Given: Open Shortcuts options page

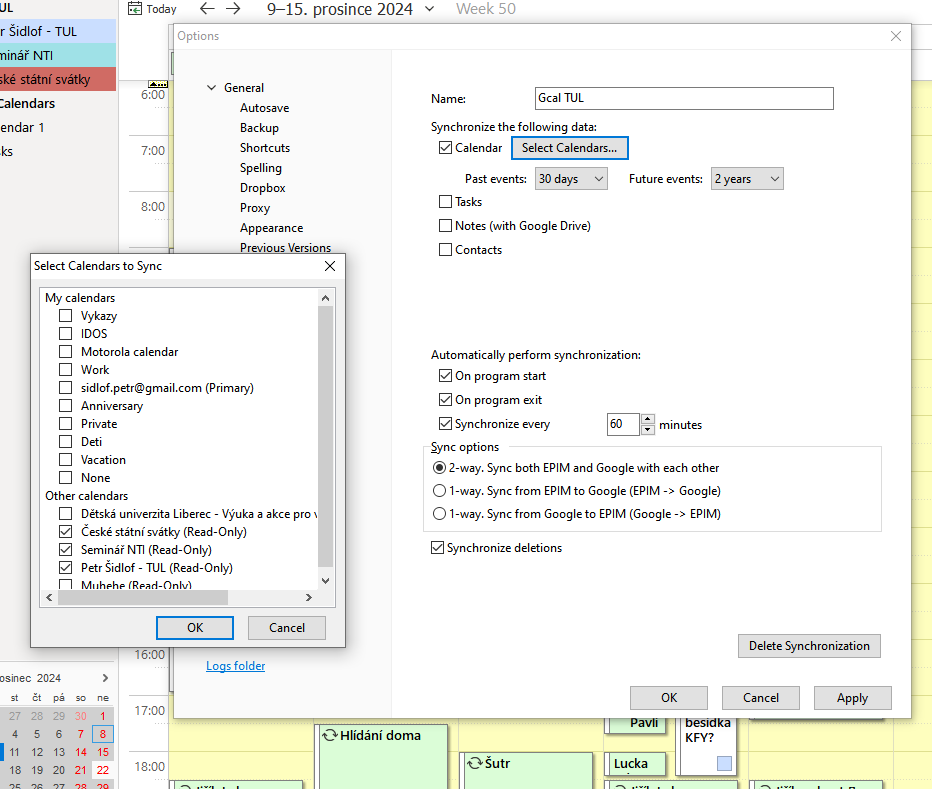Looking at the screenshot, I should (x=265, y=148).
